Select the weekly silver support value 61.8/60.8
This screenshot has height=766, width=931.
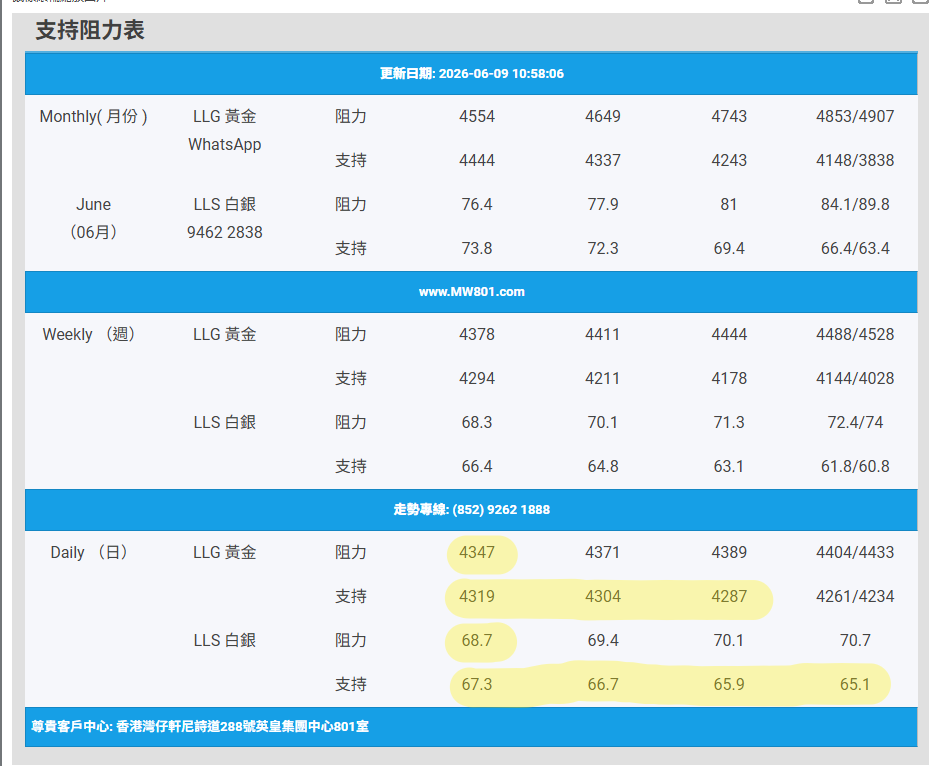(855, 466)
